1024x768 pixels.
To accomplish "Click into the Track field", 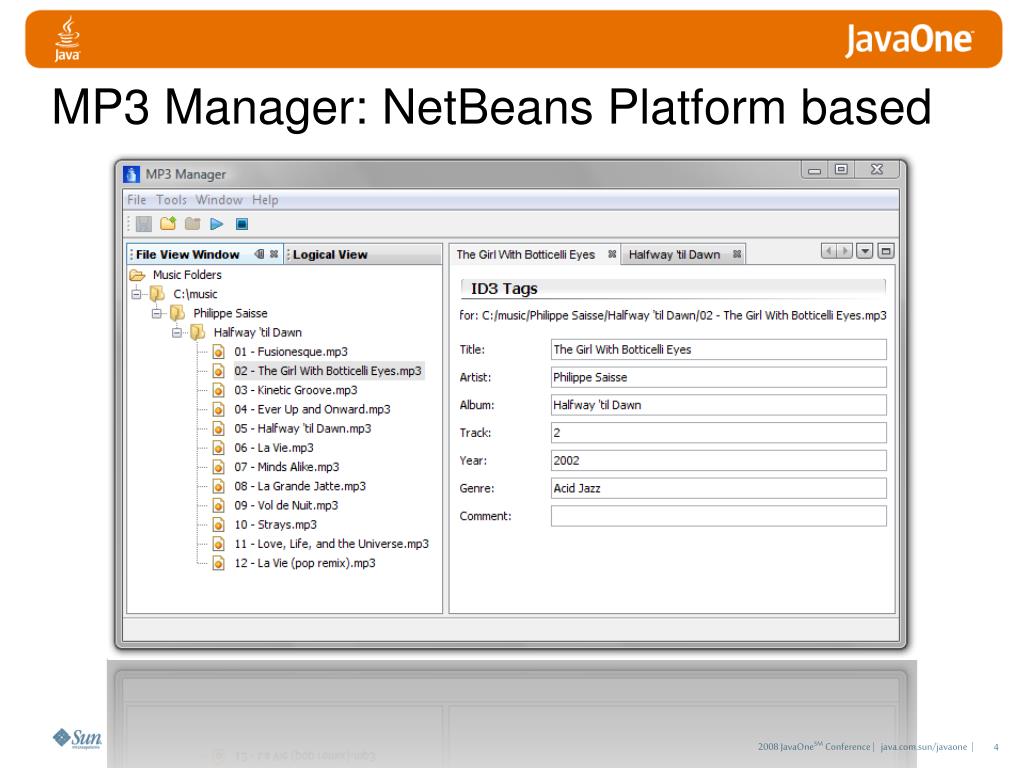I will (718, 432).
